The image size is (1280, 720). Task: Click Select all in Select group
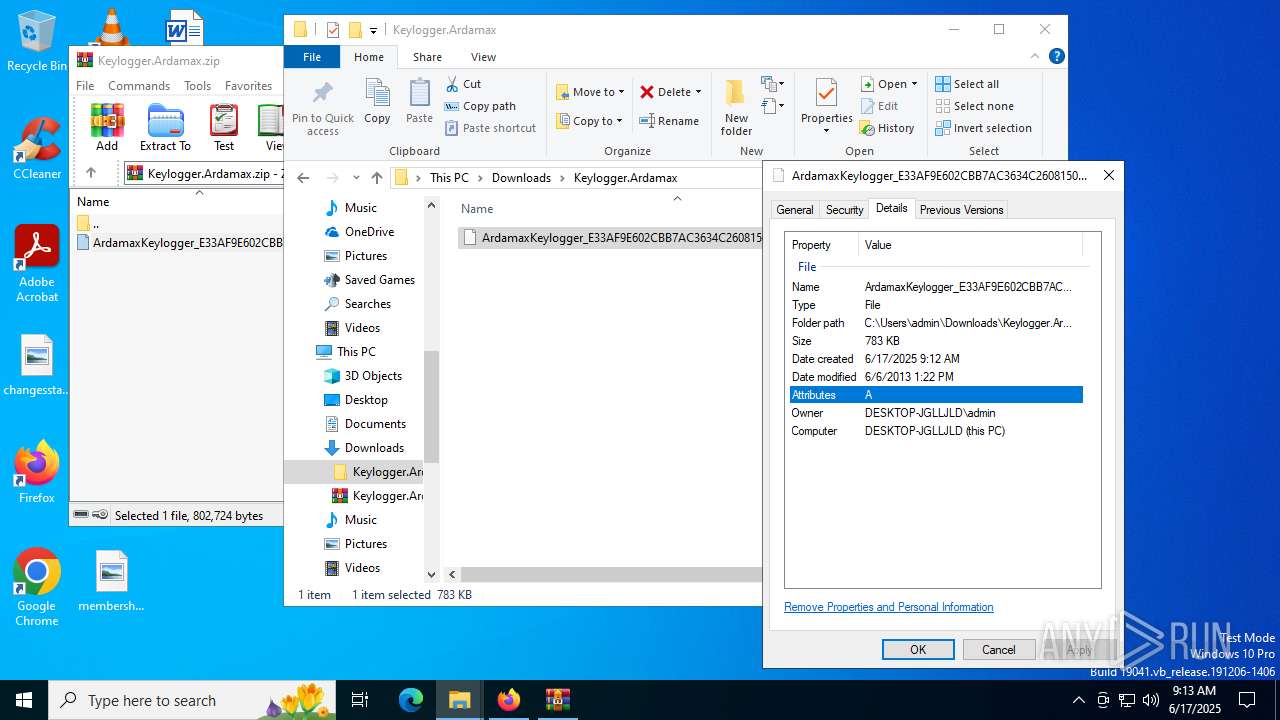click(x=967, y=84)
